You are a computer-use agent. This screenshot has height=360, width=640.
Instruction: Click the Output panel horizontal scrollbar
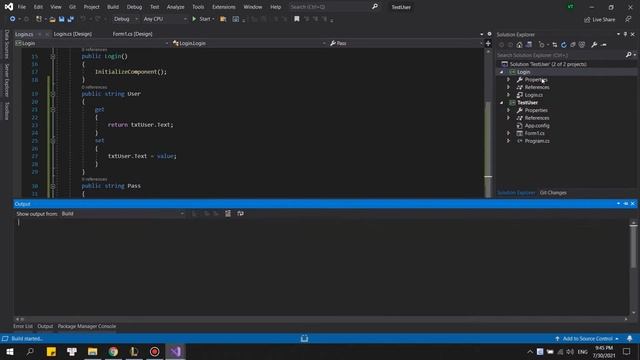pos(321,319)
